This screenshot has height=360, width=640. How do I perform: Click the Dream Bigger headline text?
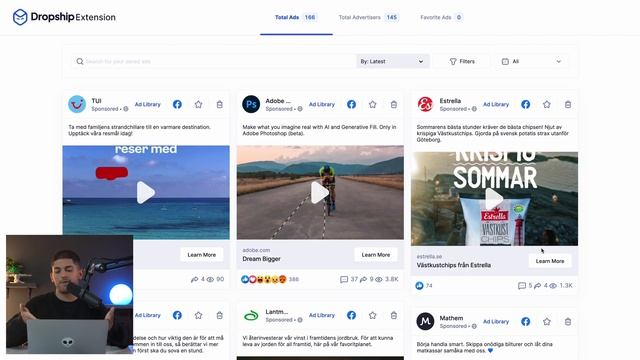tap(262, 259)
